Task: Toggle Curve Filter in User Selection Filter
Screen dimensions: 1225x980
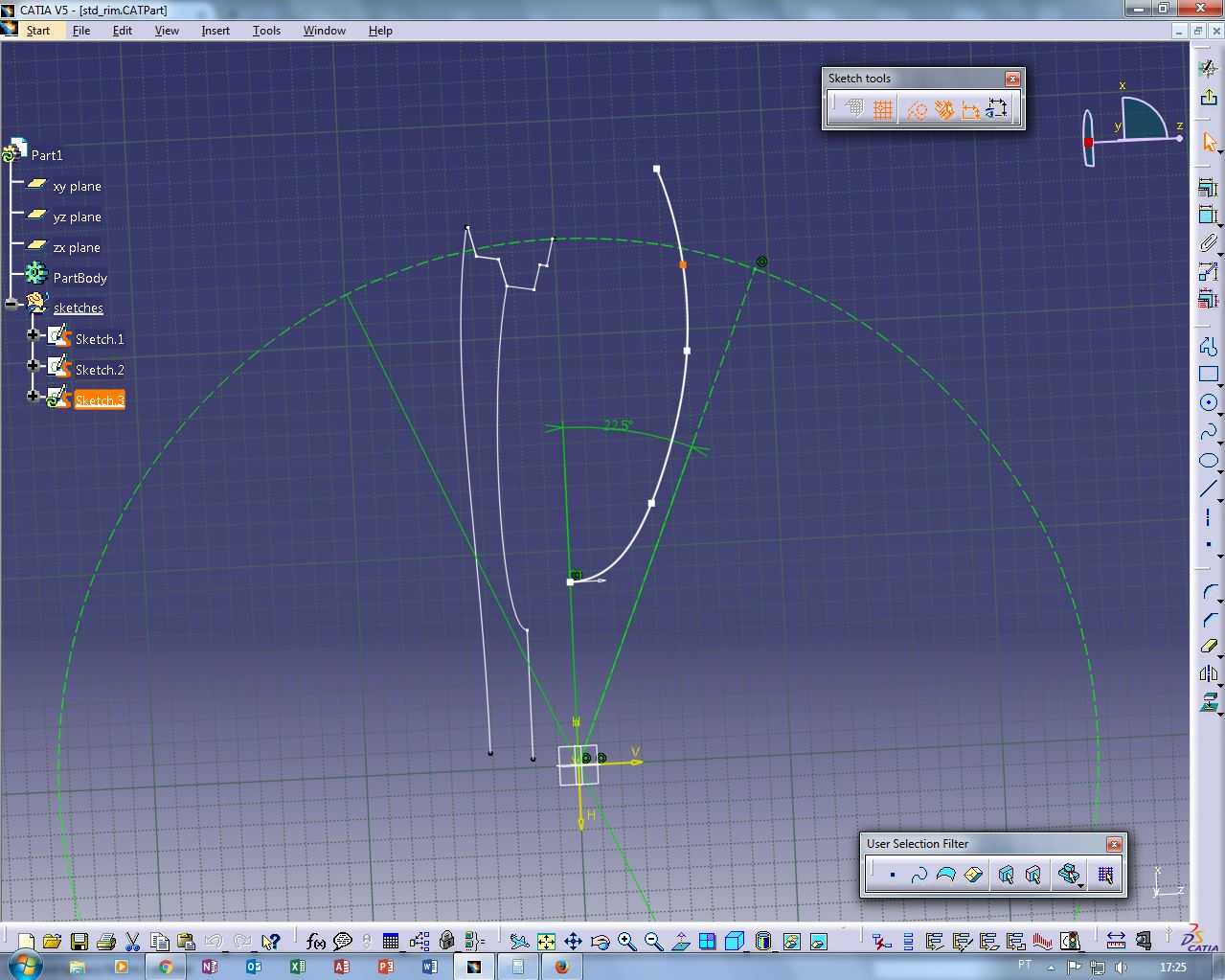Action: pyautogui.click(x=919, y=875)
